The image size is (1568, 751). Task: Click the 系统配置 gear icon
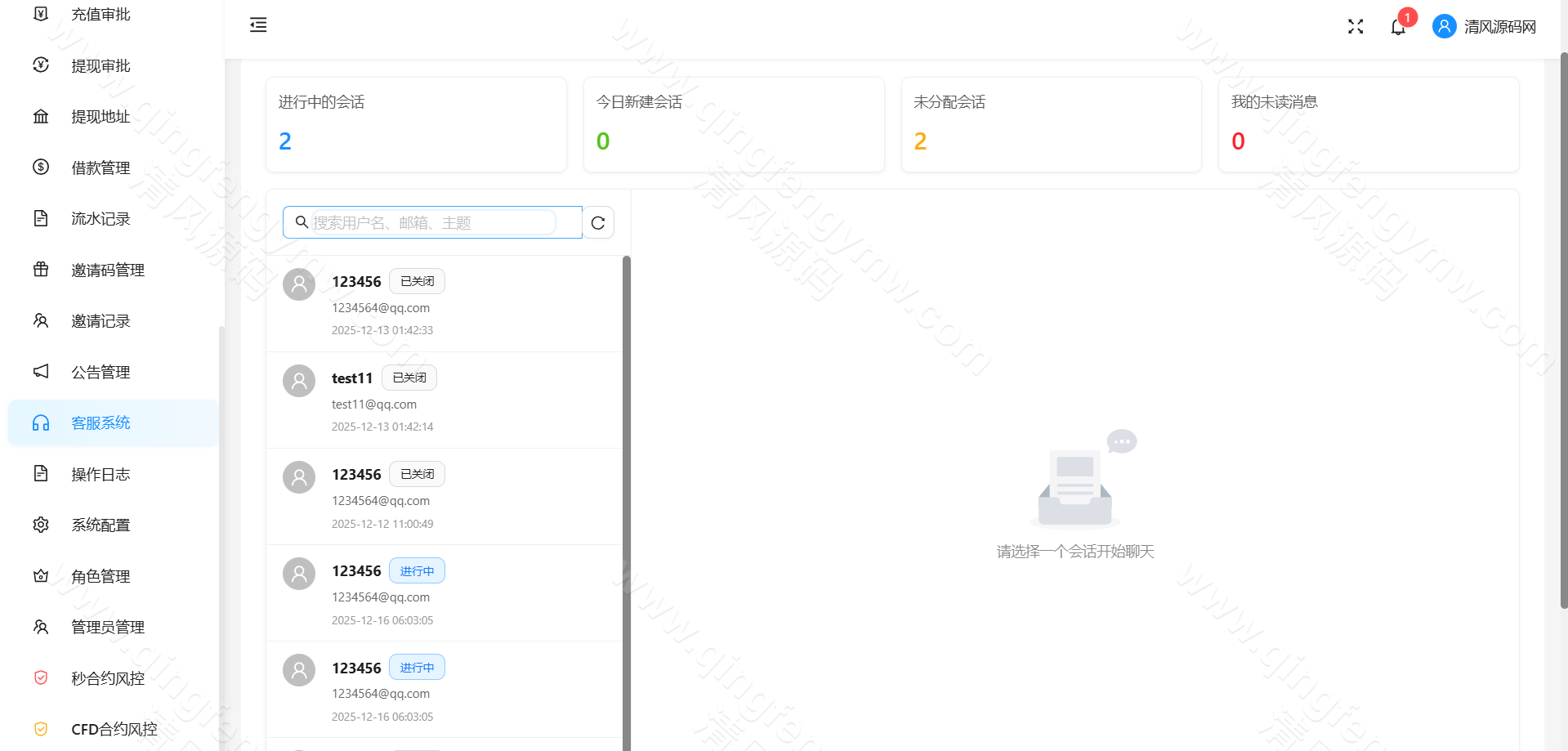coord(41,525)
